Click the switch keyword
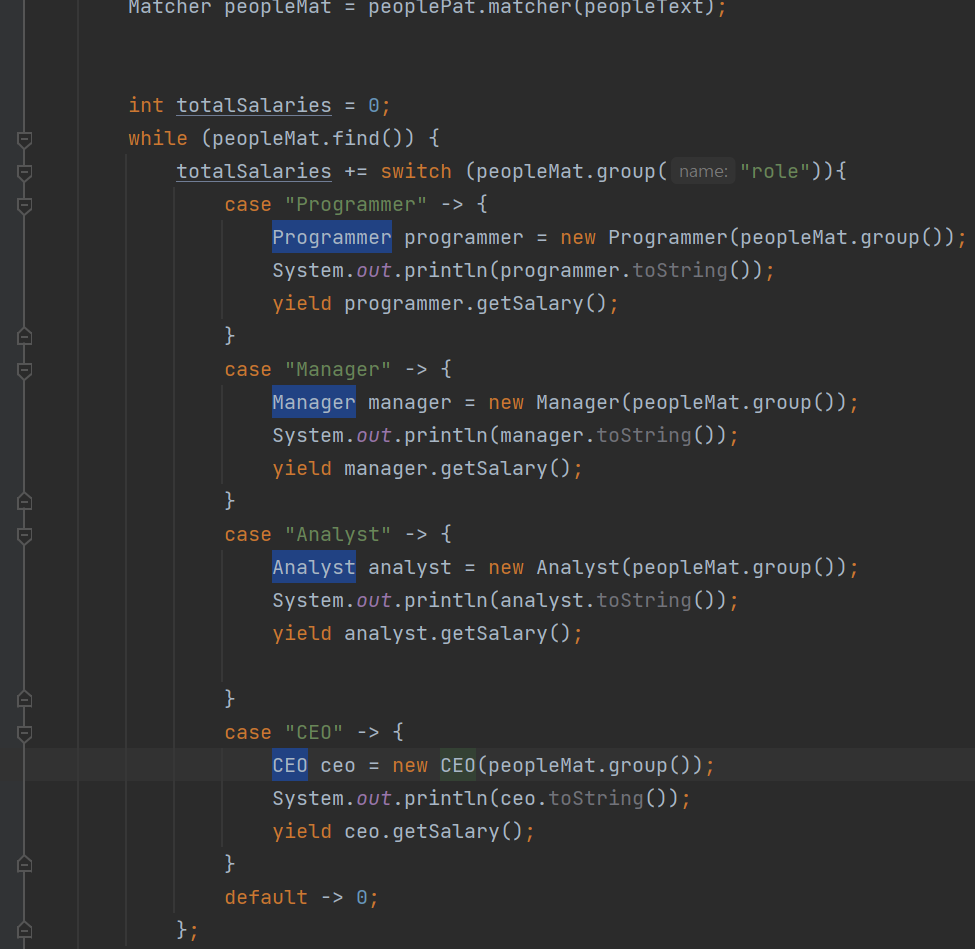 [x=416, y=171]
